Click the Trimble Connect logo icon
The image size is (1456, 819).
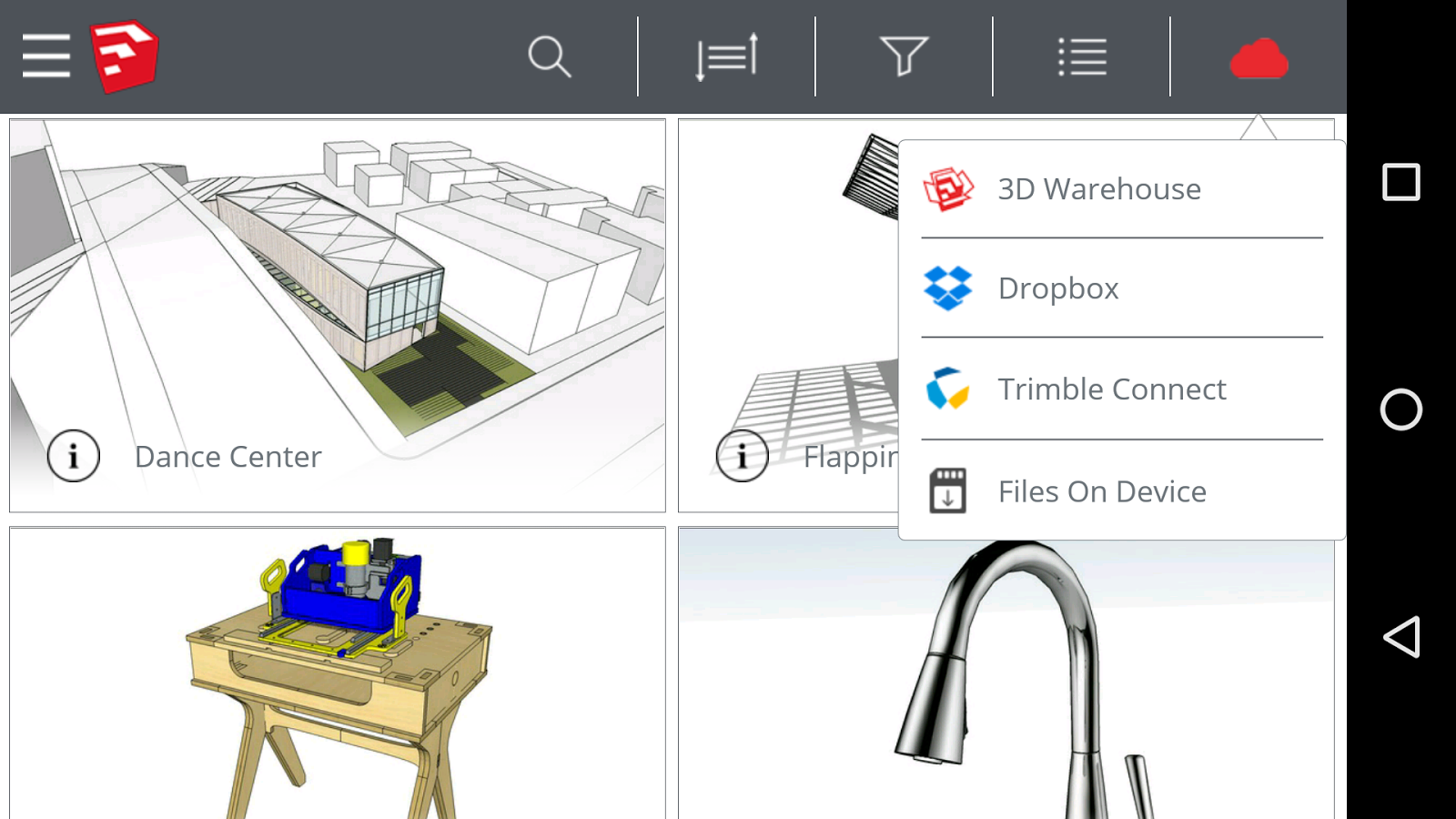point(947,389)
